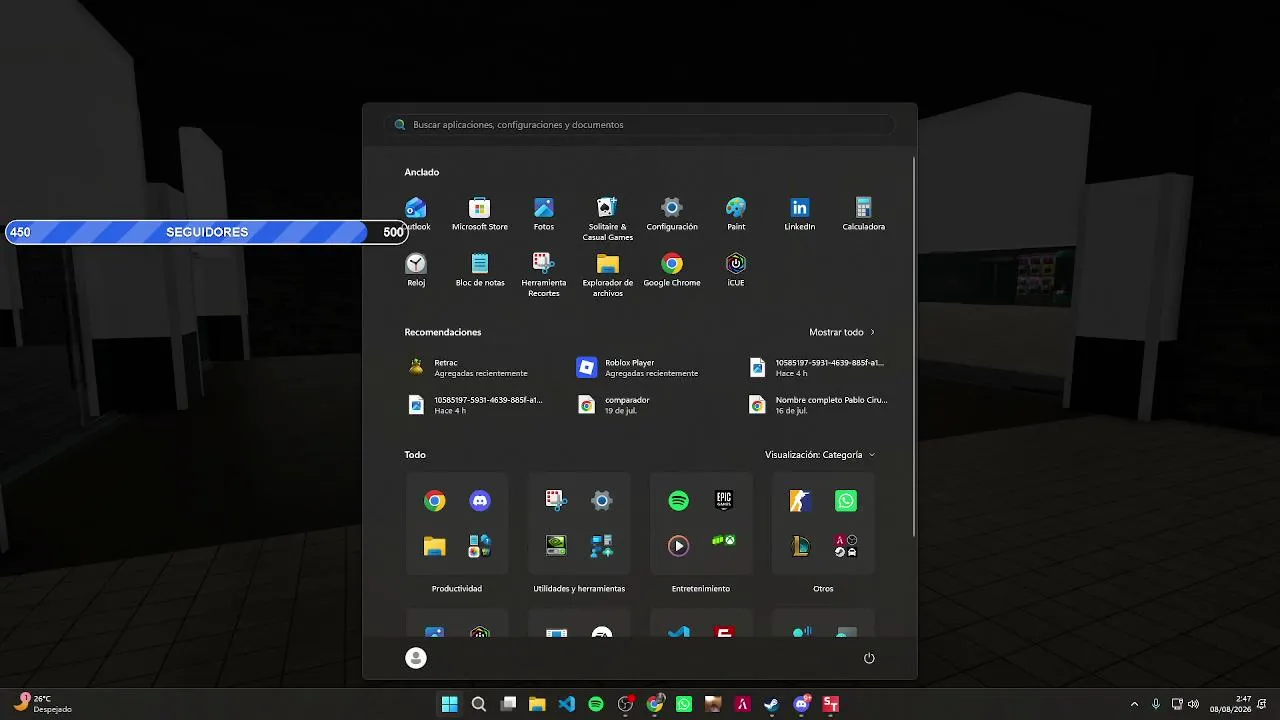Open Microsoft Store from pinned apps
This screenshot has height=720, width=1280.
480,213
